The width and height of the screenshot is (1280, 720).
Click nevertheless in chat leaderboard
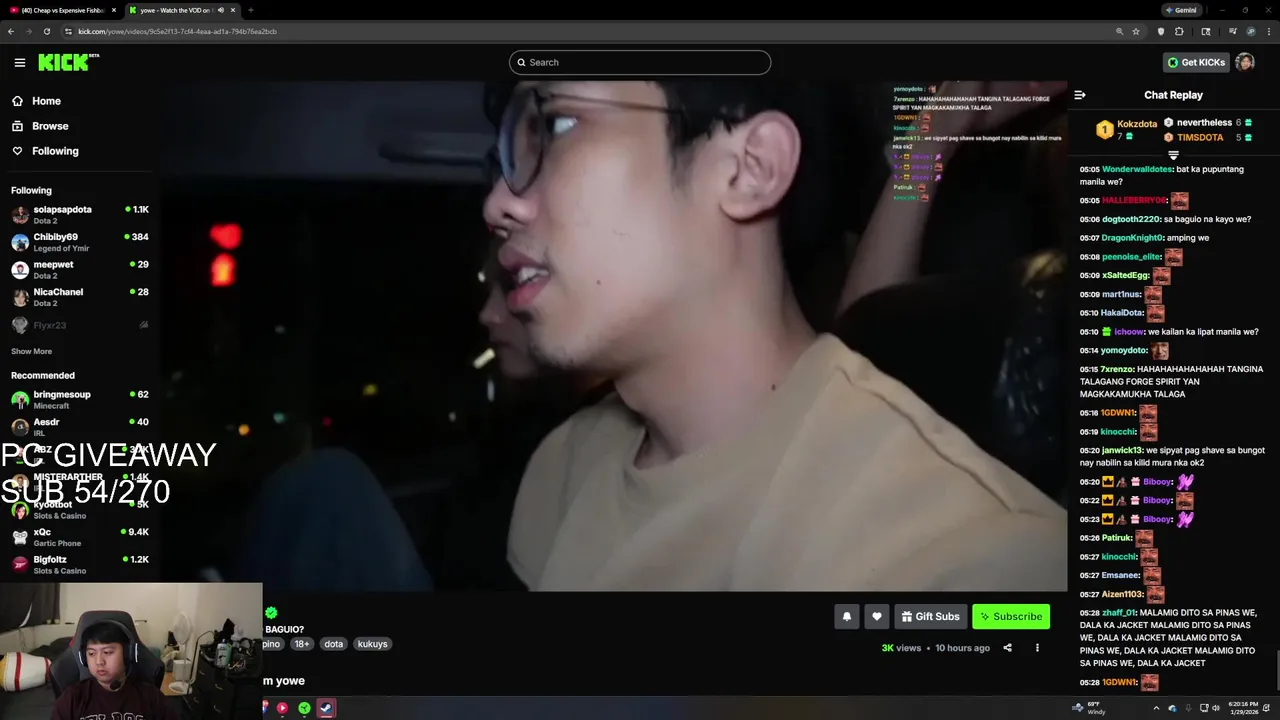(1204, 123)
